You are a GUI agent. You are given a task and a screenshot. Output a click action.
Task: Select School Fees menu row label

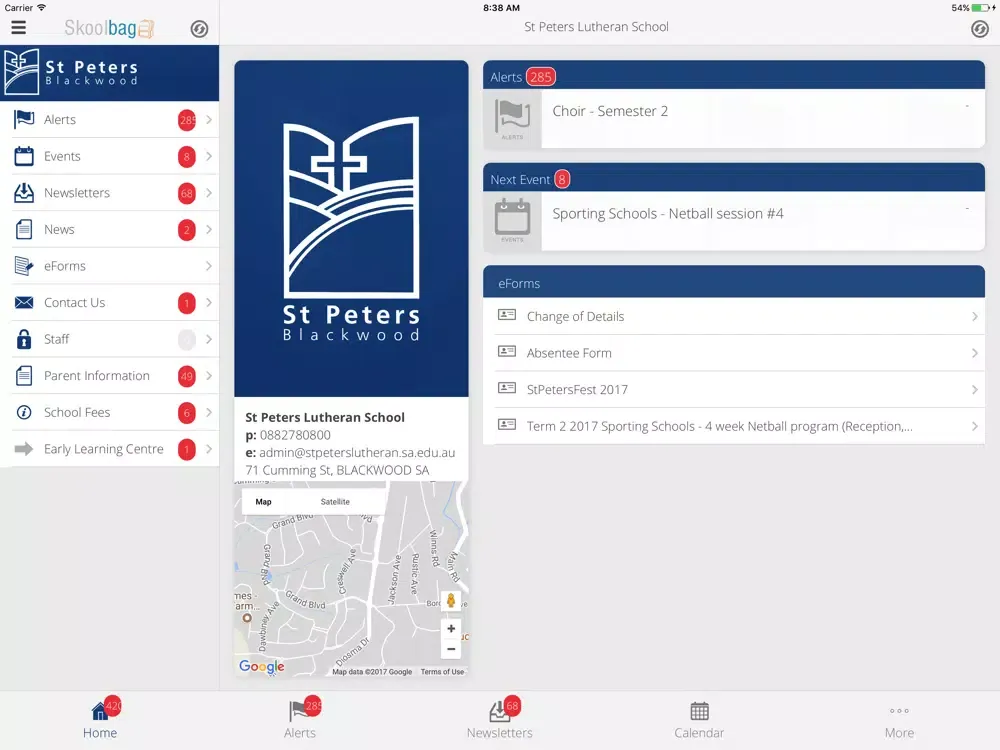coord(77,413)
